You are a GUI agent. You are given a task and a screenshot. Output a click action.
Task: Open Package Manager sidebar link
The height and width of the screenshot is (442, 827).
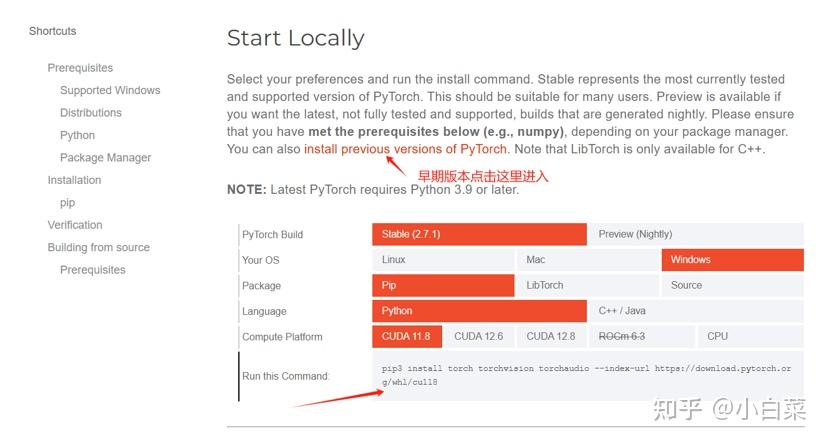[x=105, y=158]
